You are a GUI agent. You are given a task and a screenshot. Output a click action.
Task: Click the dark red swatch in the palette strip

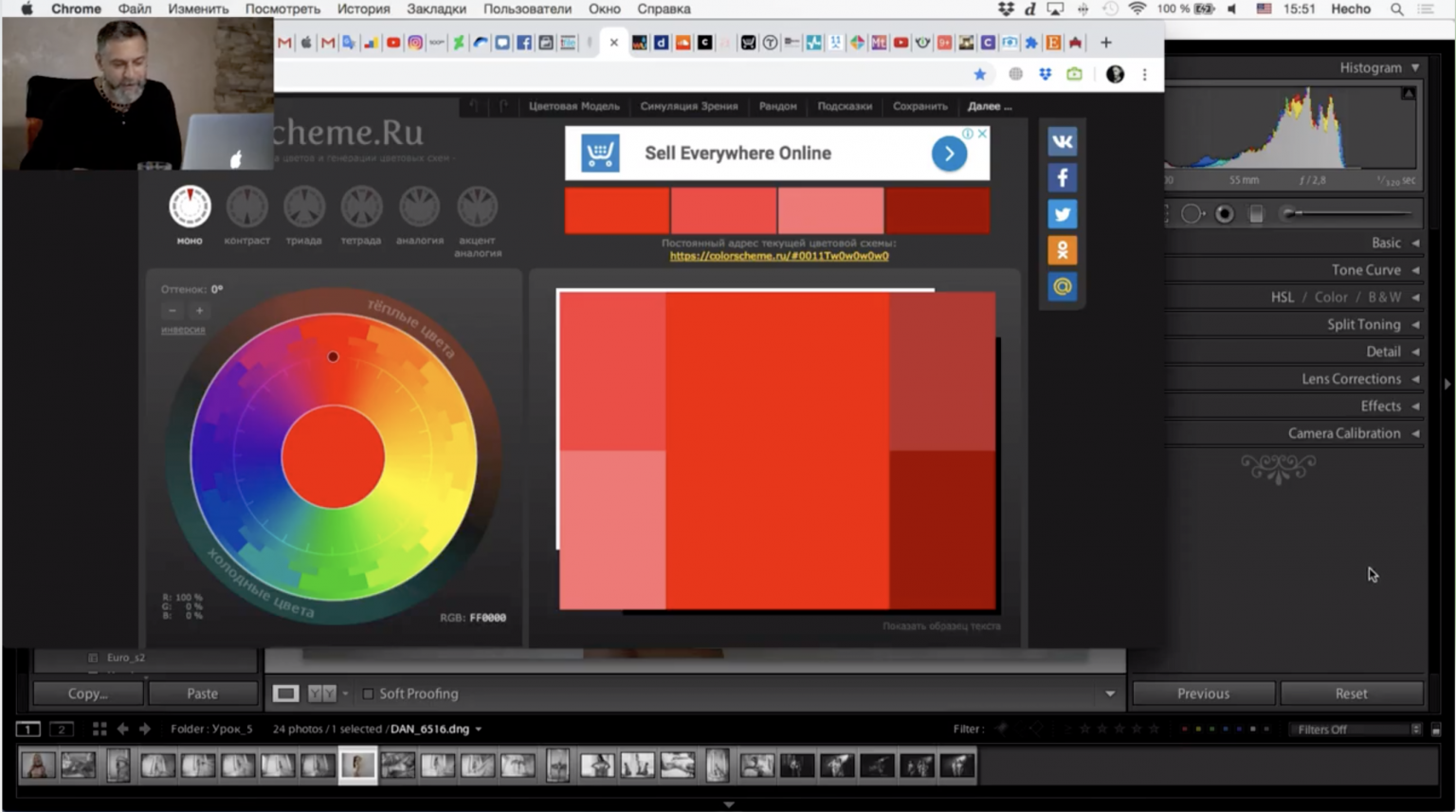tap(937, 209)
